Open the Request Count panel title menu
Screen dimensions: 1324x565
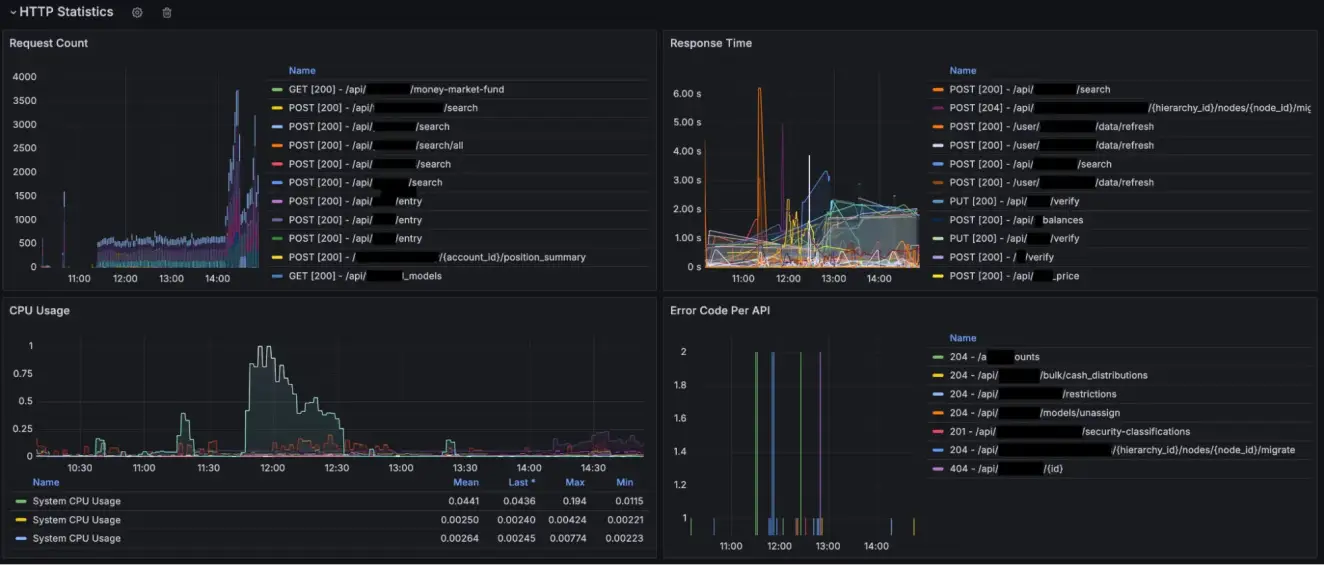49,43
